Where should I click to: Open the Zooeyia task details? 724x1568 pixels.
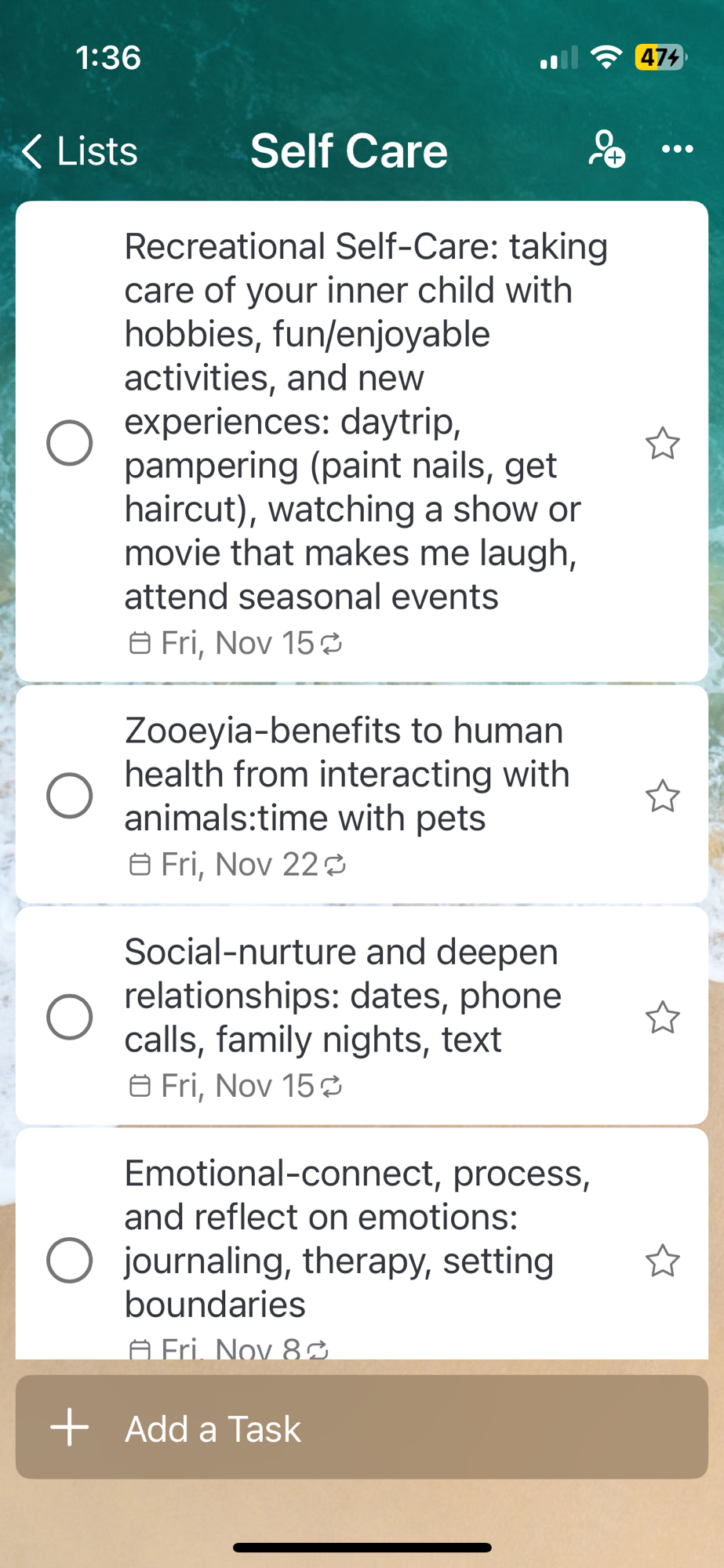tap(345, 774)
